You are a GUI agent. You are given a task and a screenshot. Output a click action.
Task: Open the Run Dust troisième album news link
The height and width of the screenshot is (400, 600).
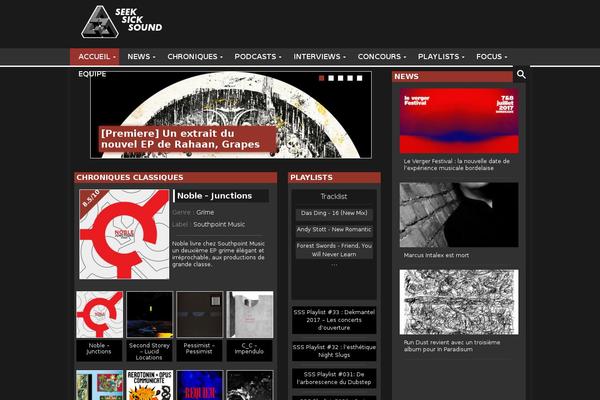[452, 346]
